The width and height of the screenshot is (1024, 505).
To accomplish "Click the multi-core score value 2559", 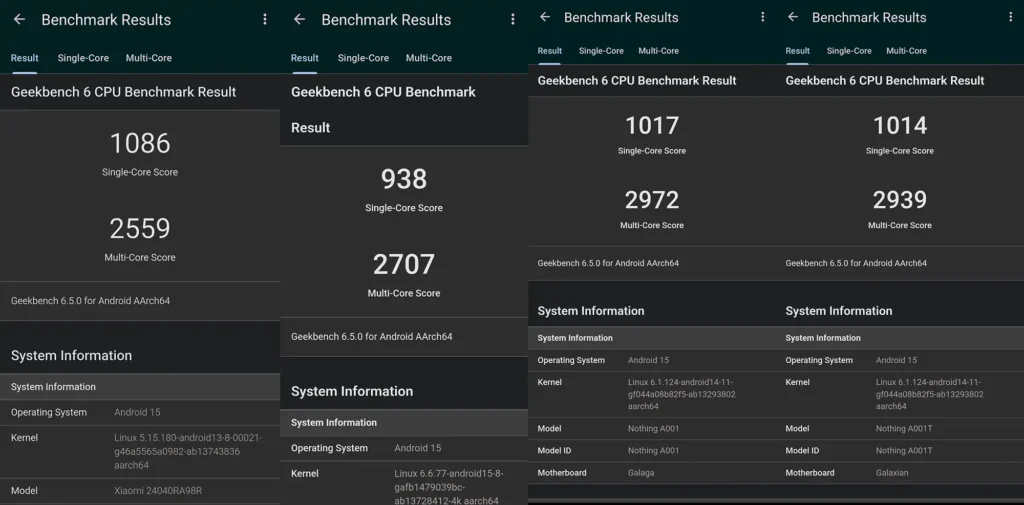I will 140,229.
